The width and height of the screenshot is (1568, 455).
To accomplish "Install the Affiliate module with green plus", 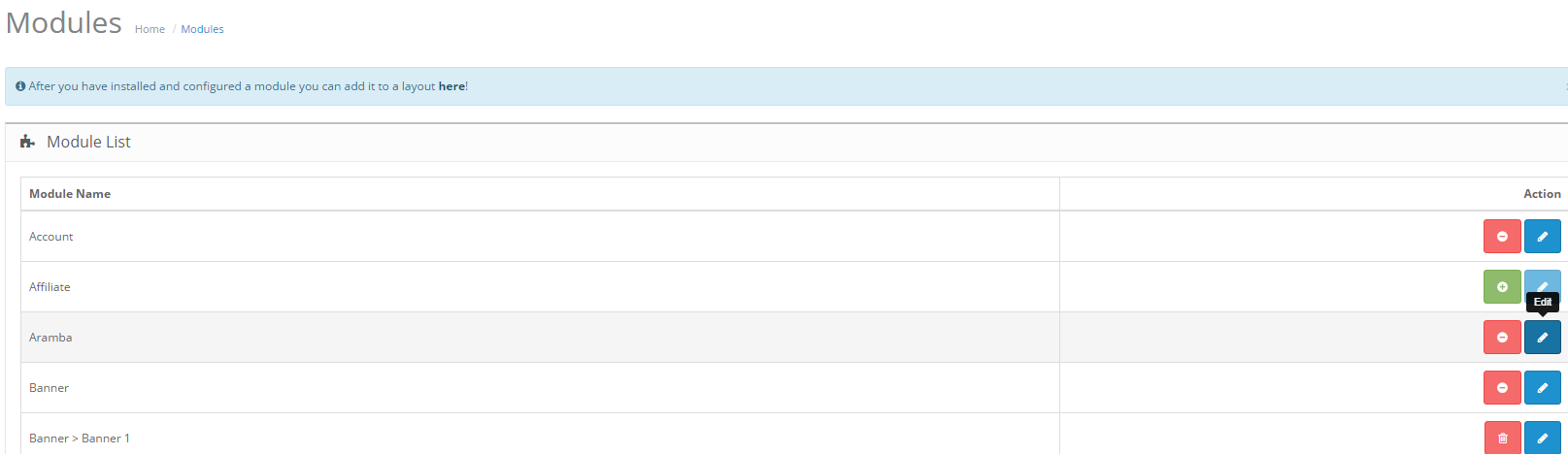I will [x=1502, y=287].
